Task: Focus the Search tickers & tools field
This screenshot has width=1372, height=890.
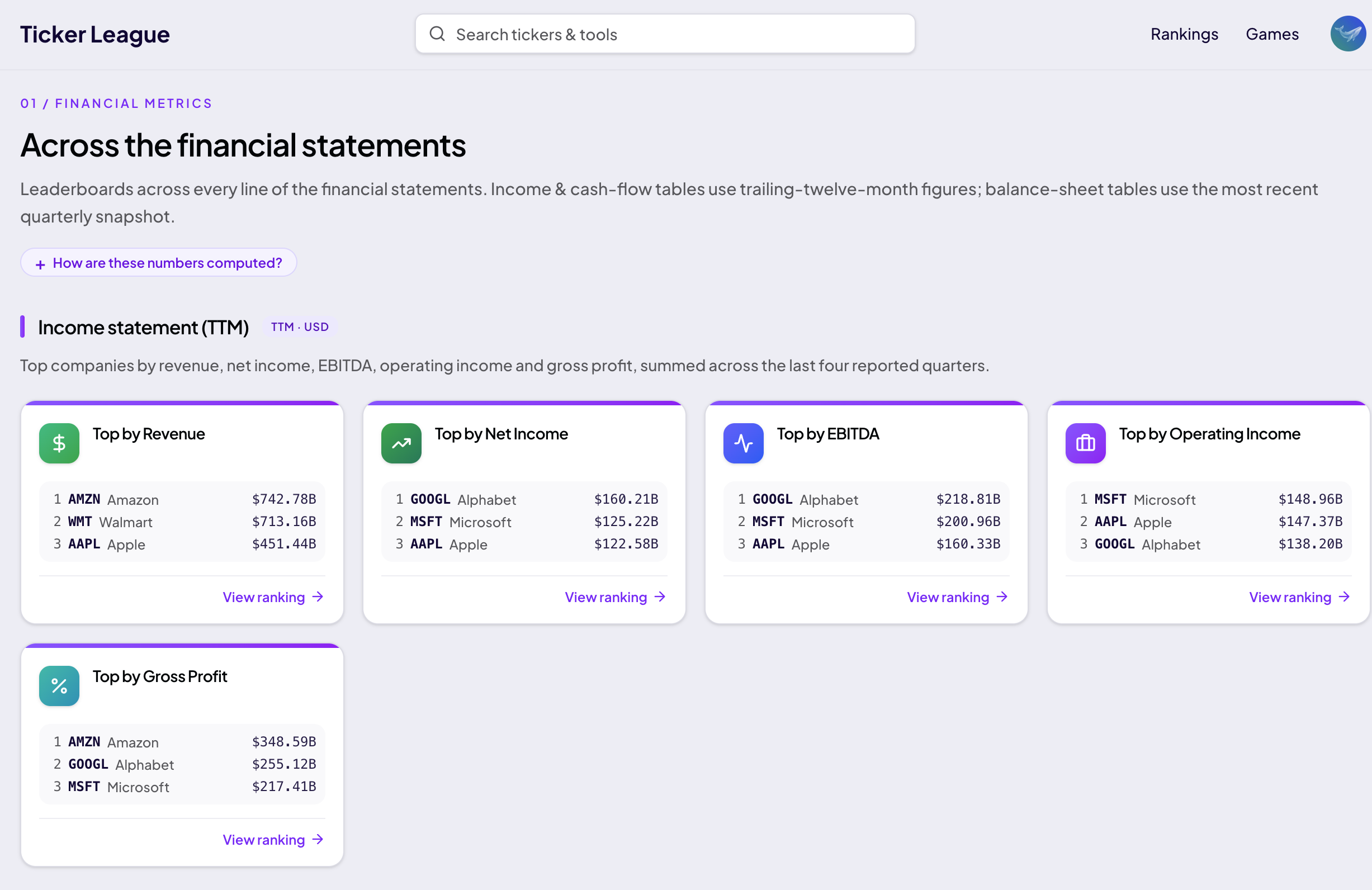Action: pos(665,34)
